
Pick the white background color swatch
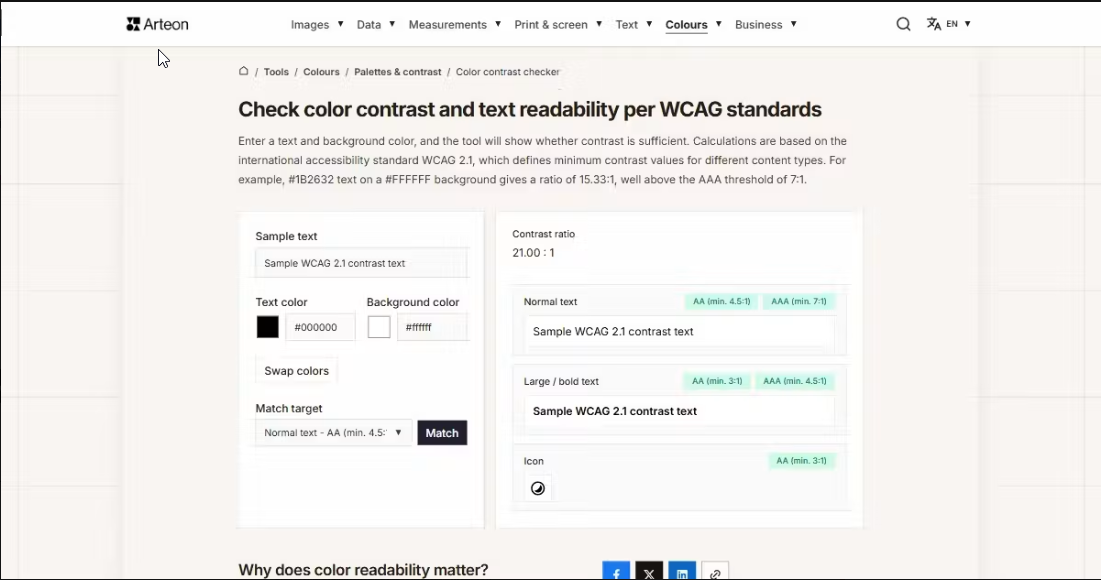click(x=378, y=327)
